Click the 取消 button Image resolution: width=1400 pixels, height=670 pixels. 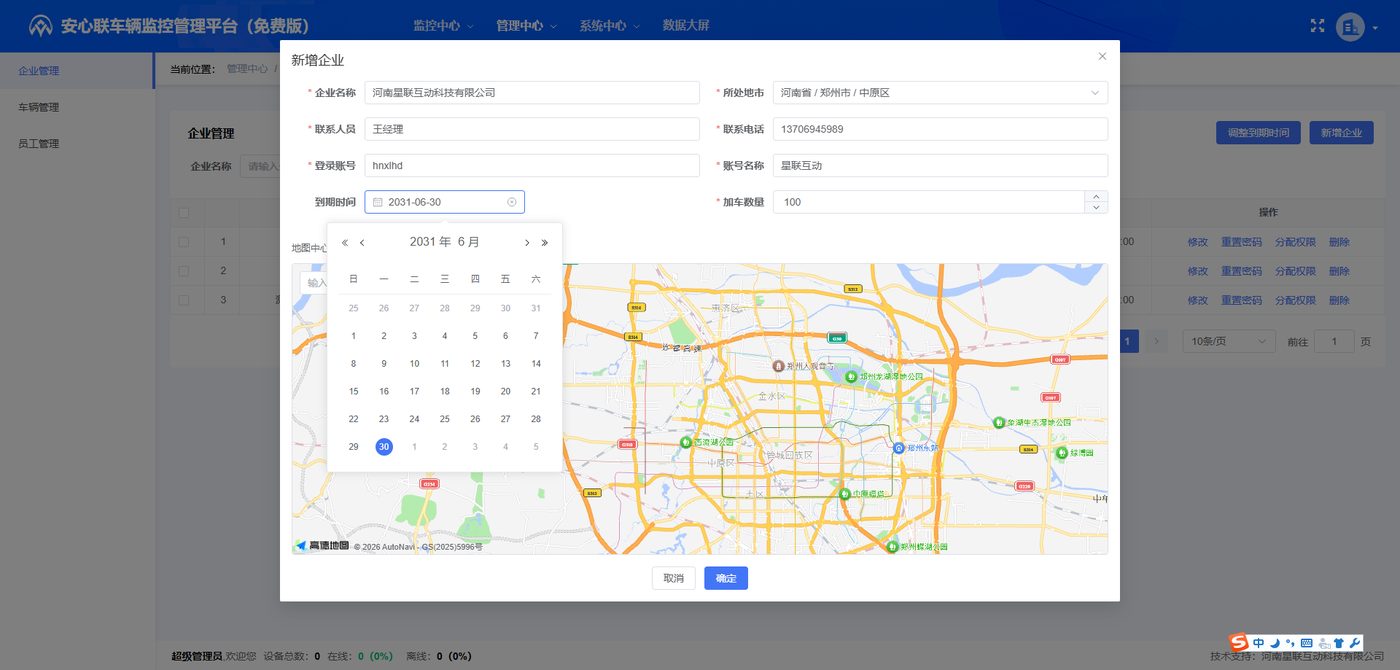click(674, 578)
